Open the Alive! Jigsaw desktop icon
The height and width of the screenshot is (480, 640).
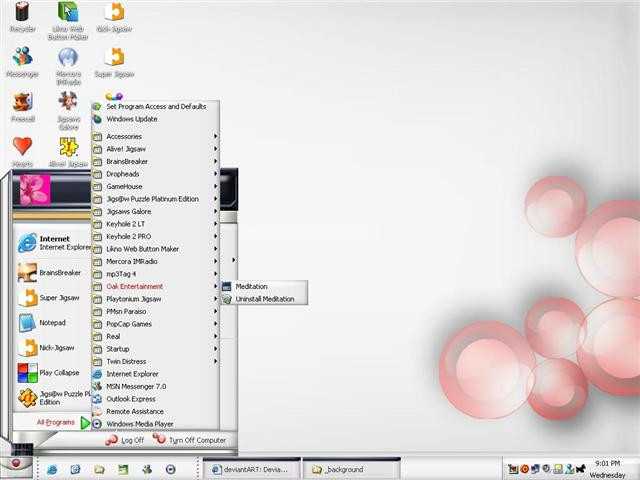coord(68,152)
